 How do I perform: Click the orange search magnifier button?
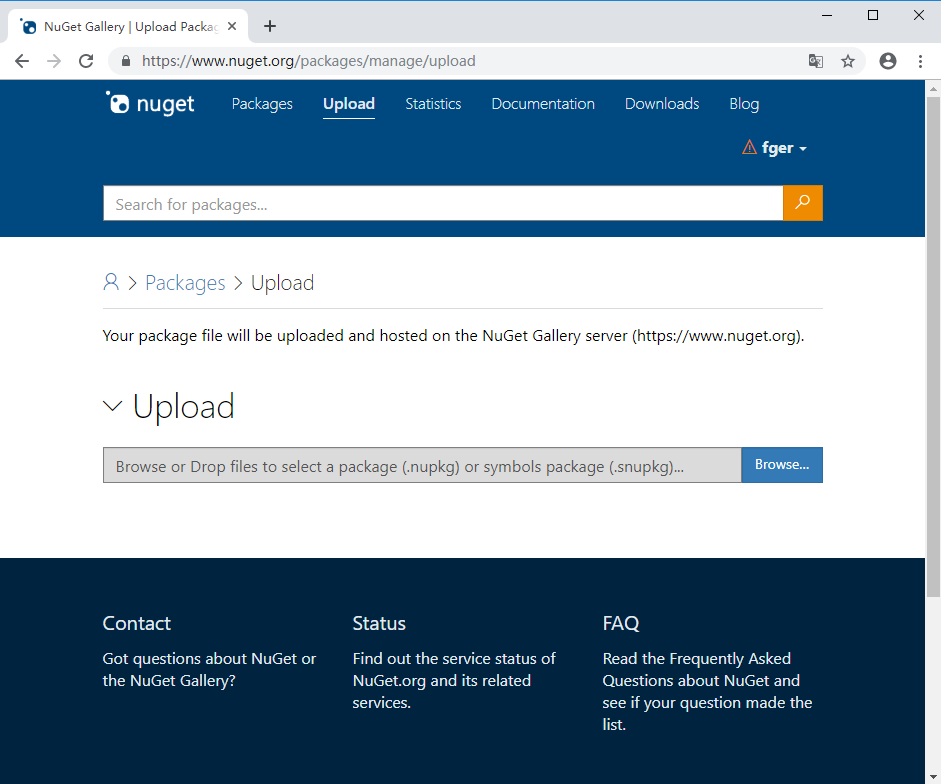802,203
